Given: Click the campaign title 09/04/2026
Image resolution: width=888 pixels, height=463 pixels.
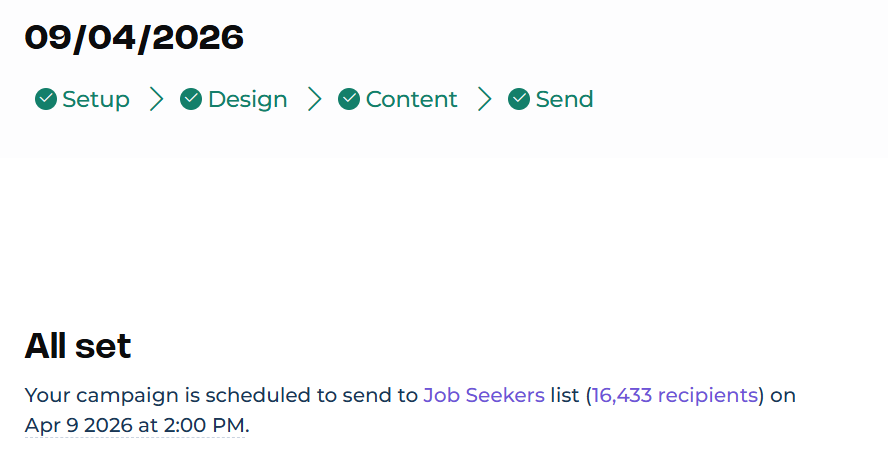Looking at the screenshot, I should 134,38.
